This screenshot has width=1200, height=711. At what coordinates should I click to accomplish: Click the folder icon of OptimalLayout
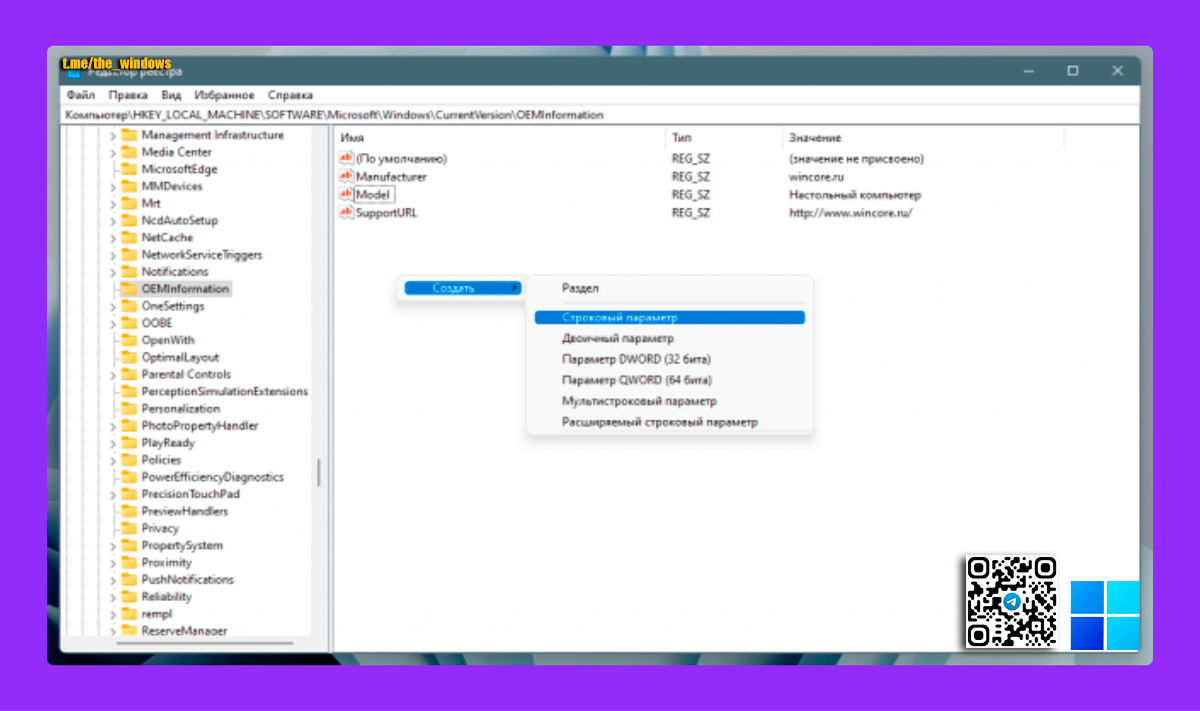click(129, 357)
